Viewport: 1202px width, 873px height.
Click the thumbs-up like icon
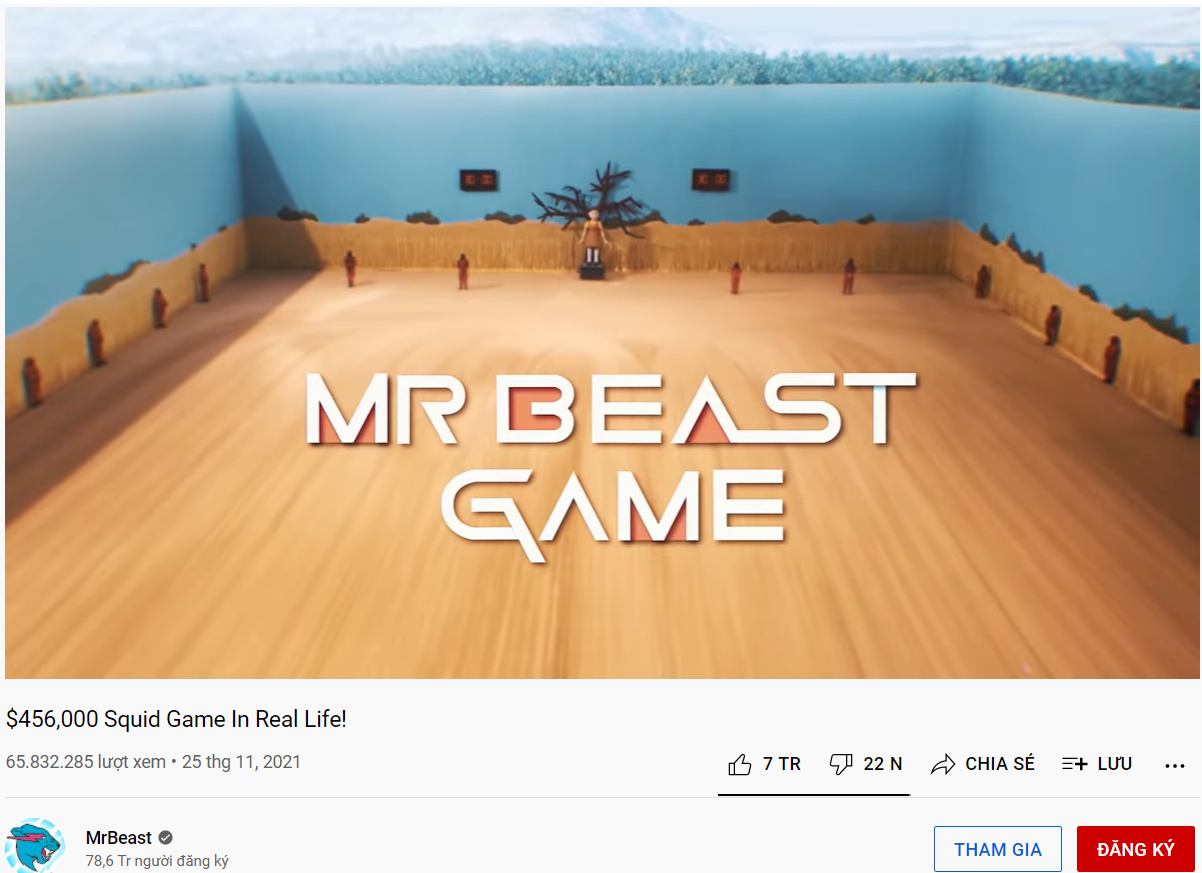(x=740, y=765)
